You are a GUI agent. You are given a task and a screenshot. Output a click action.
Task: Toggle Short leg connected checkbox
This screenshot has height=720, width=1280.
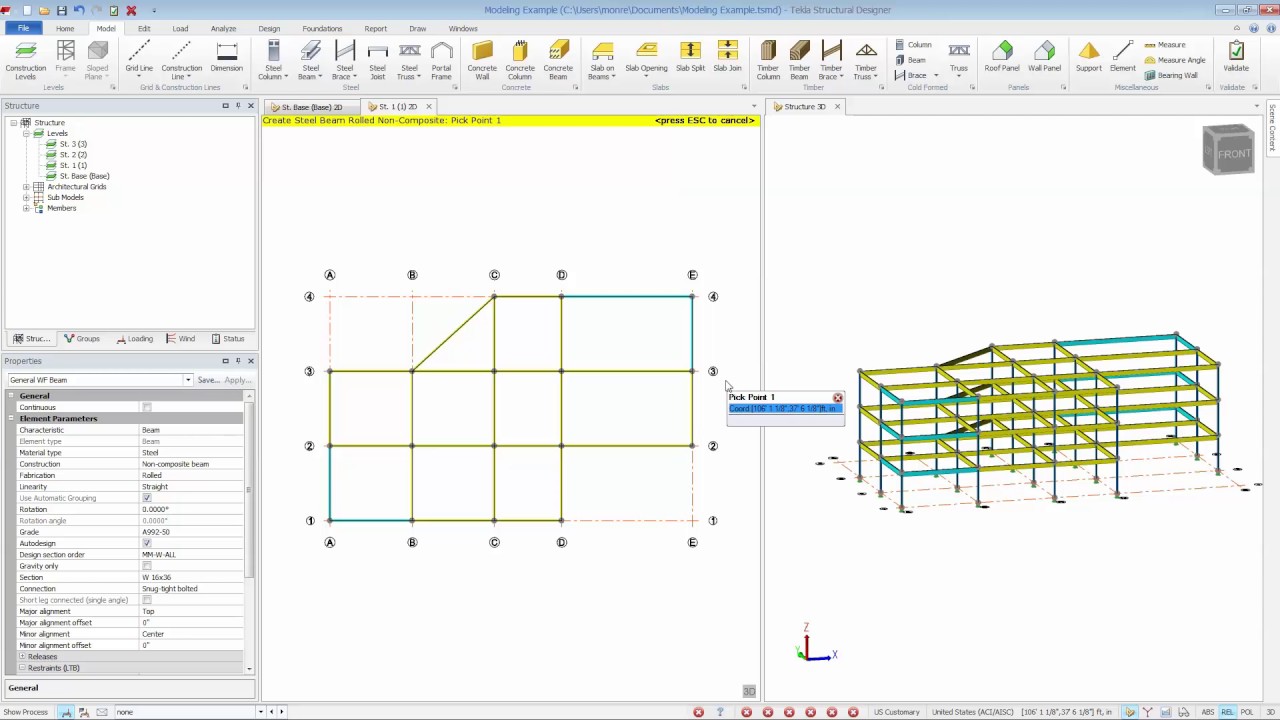(147, 600)
